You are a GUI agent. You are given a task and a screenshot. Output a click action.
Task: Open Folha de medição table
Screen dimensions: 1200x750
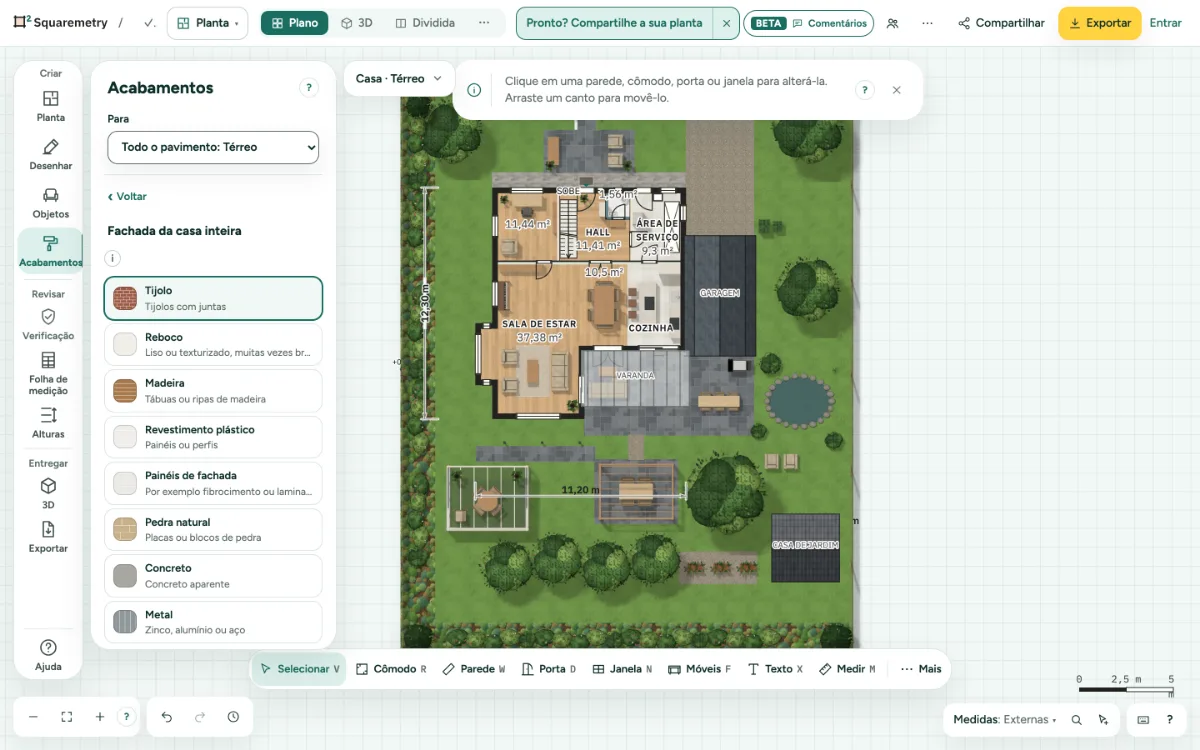(48, 372)
